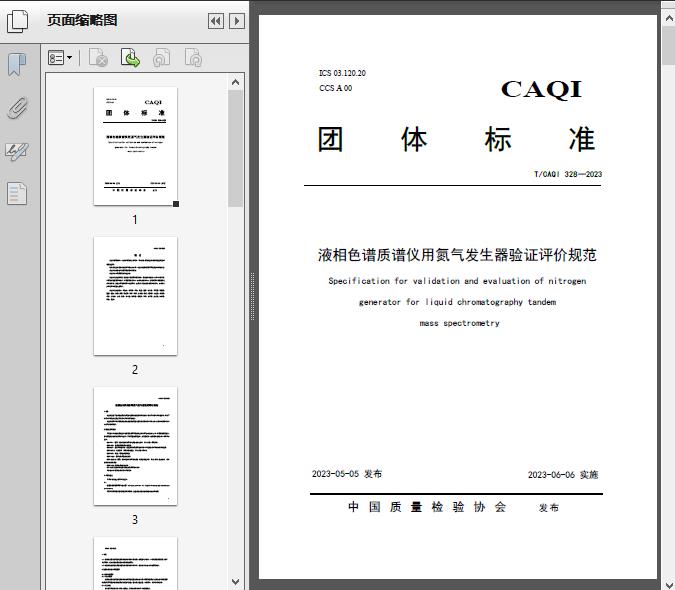Click the Chinese title 液相色谱质谱仪用氮气发生器验证评价规范
Screen dimensions: 675x590
(x=457, y=255)
